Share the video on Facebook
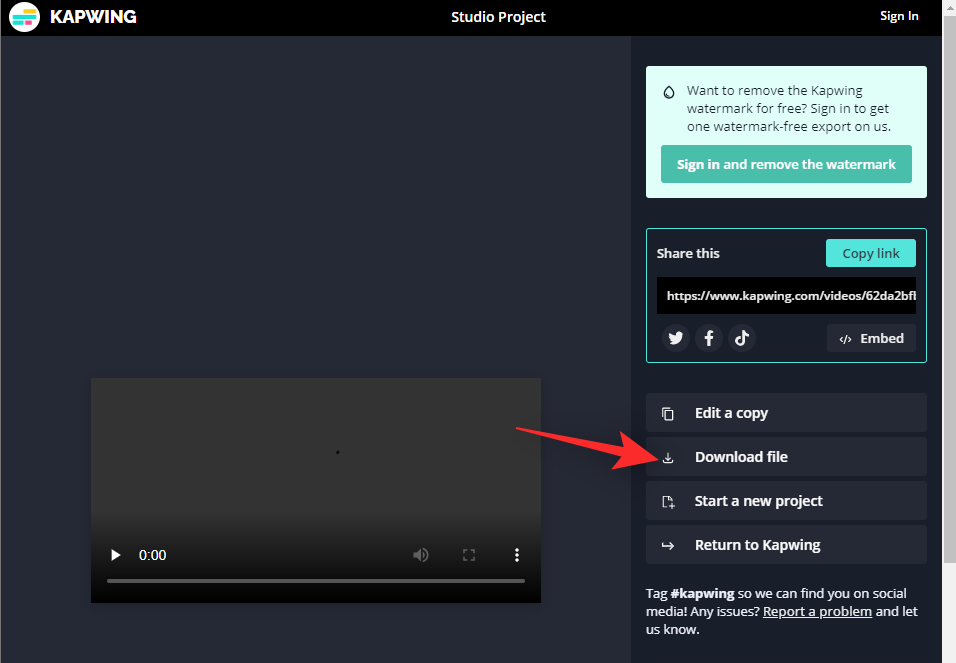The image size is (956, 663). [708, 338]
